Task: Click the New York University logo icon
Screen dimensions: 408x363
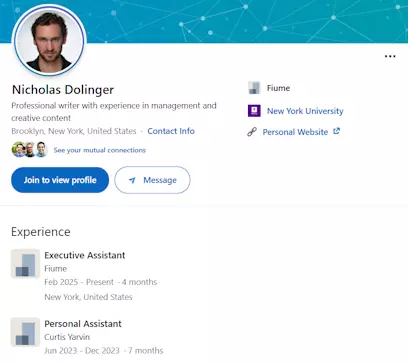Action: click(x=254, y=111)
